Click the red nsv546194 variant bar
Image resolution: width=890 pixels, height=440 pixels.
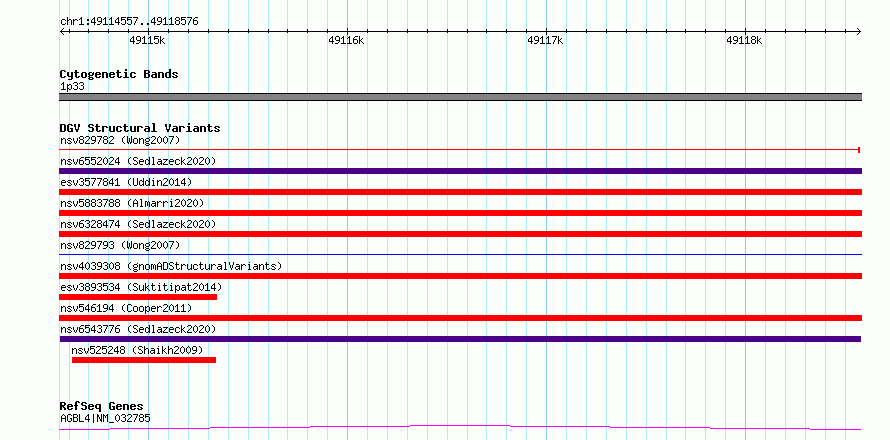point(460,318)
